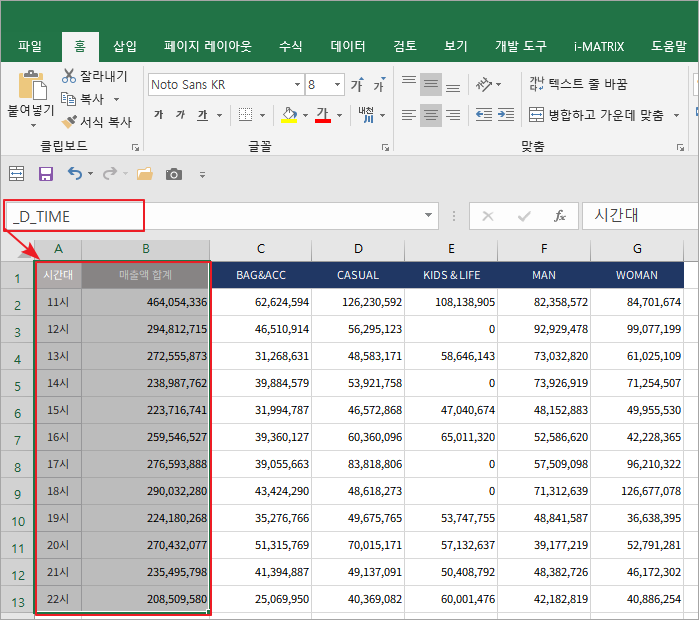The image size is (699, 620).
Task: Toggle Wrap Text (텍스트 줄 바꿈)
Action: [578, 84]
